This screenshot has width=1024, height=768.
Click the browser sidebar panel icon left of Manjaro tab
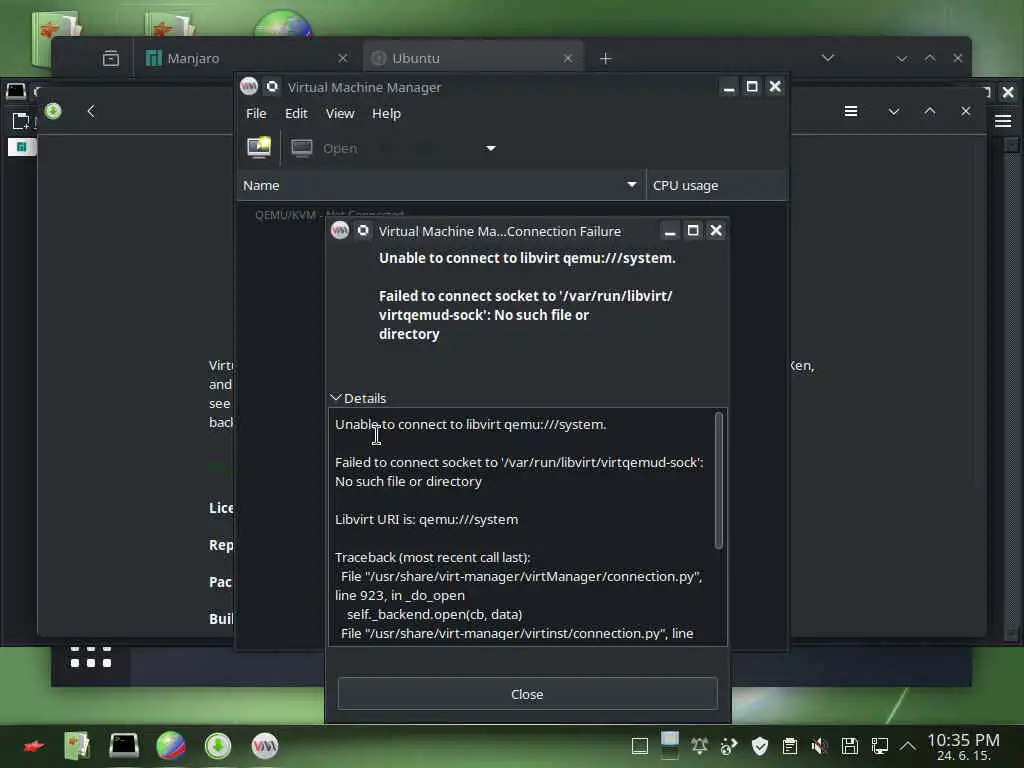[x=111, y=59]
